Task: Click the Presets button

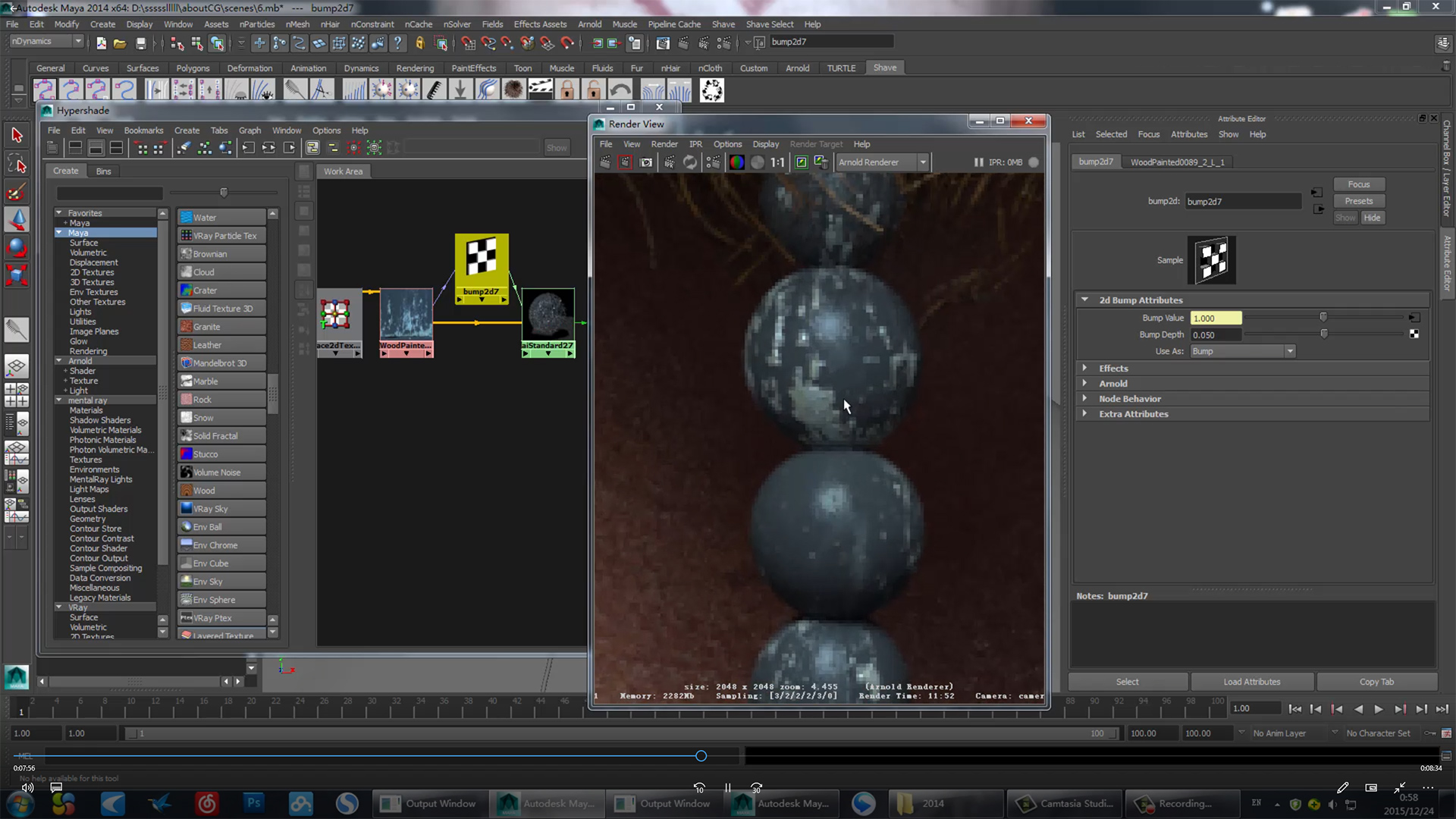Action: [x=1358, y=201]
